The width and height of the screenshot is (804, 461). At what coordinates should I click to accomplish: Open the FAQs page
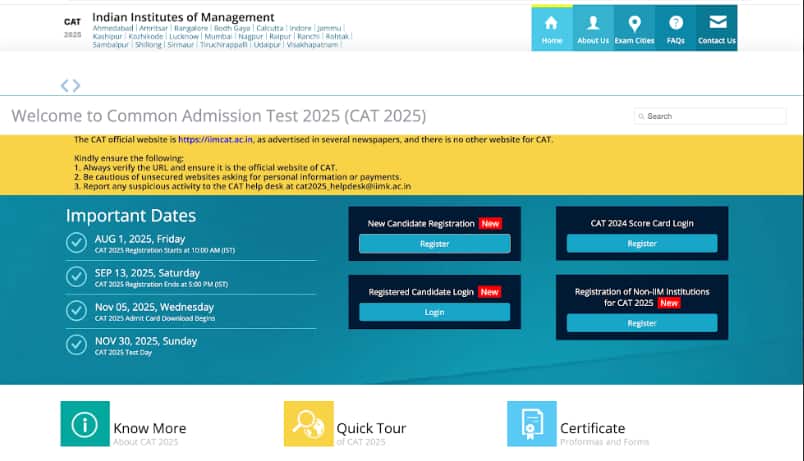point(675,28)
